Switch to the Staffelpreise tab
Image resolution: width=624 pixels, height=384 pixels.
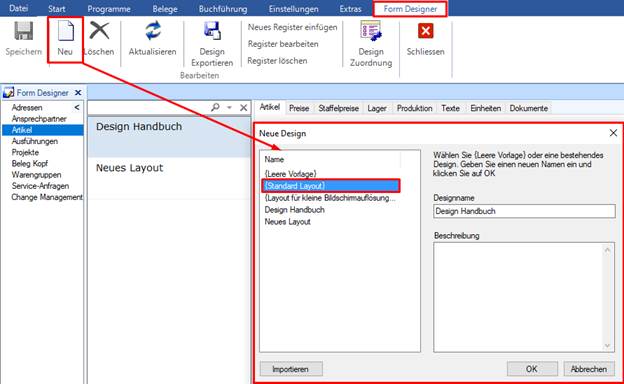338,108
